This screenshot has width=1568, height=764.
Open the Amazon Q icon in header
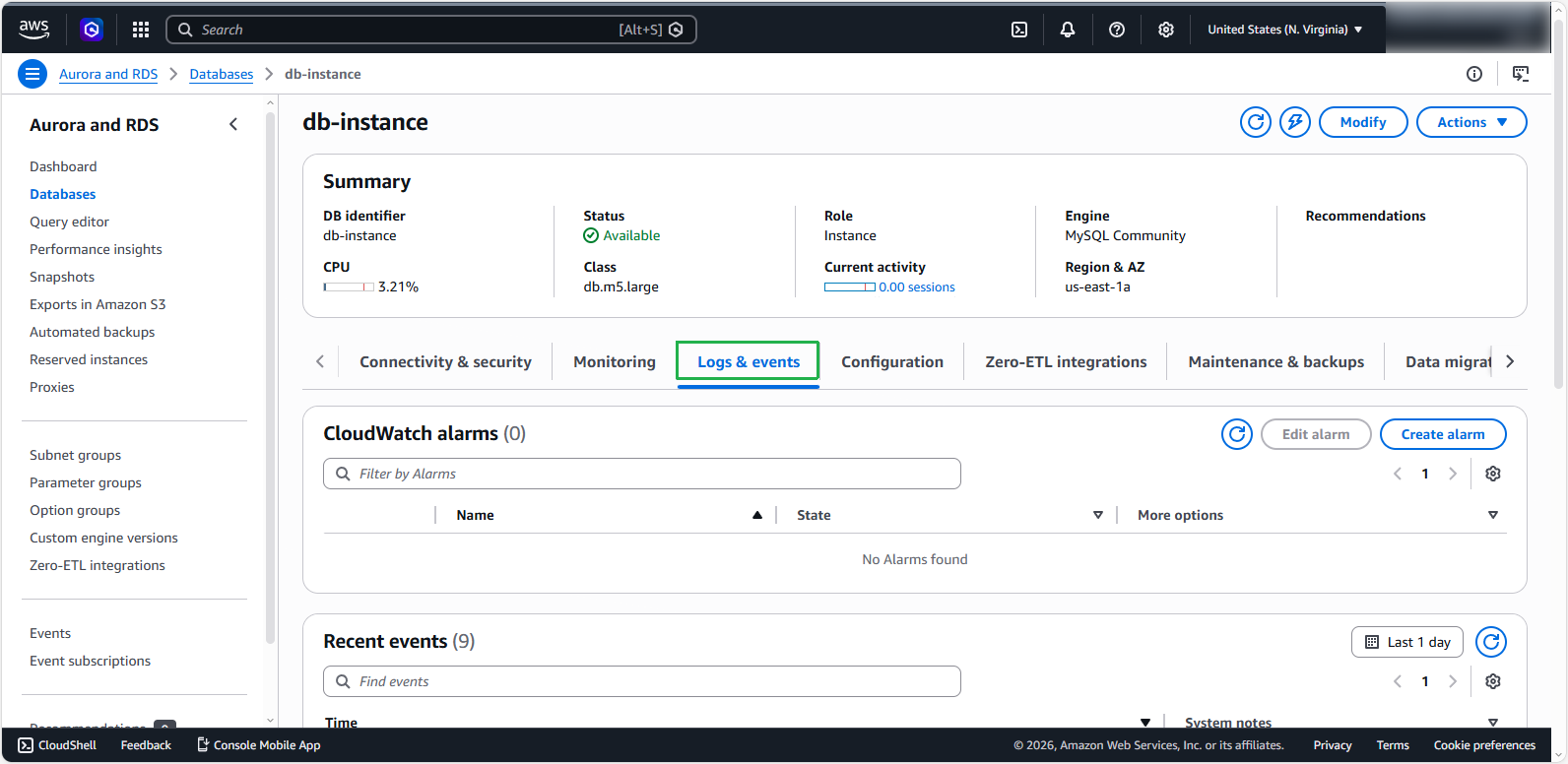92,30
